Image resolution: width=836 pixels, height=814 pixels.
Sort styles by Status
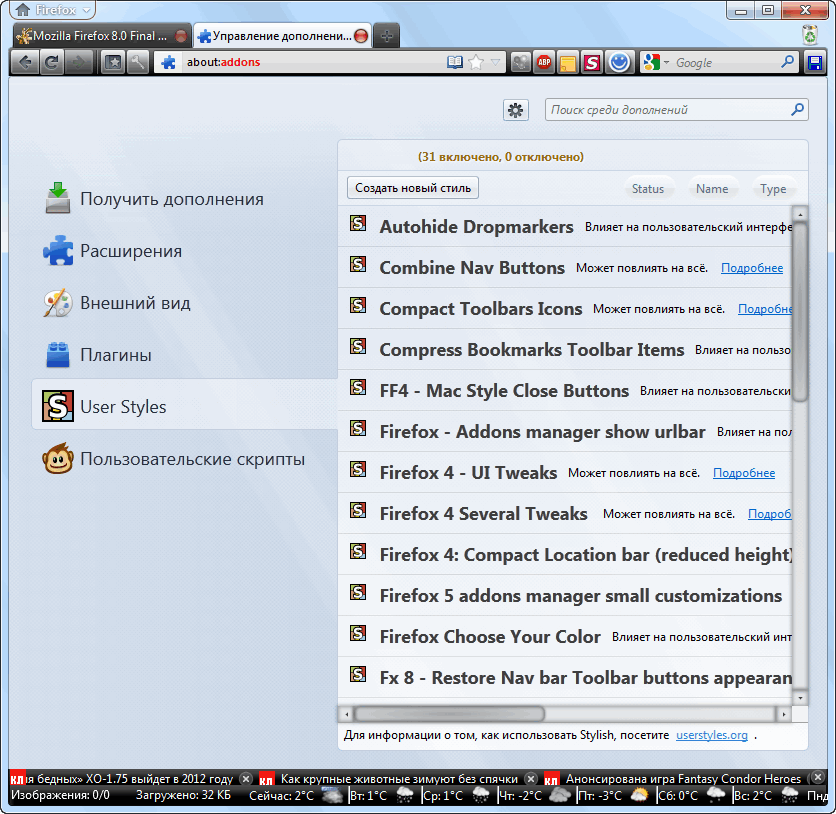(647, 188)
